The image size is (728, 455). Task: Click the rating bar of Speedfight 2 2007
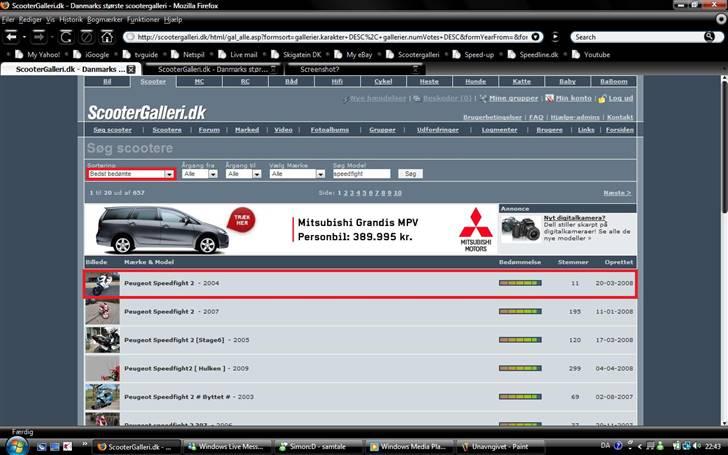(x=520, y=311)
